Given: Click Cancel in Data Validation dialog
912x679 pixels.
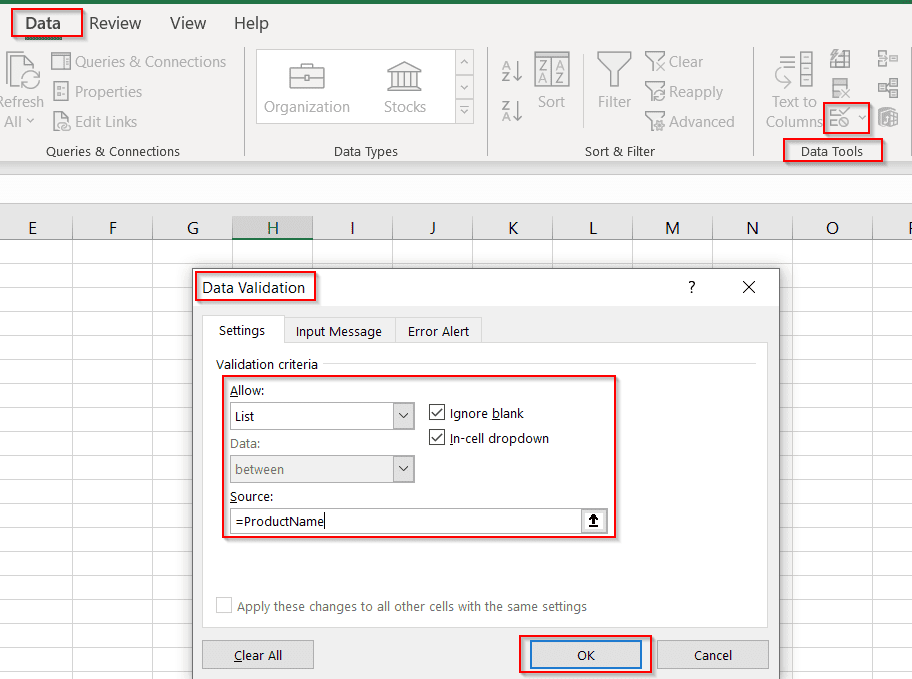Looking at the screenshot, I should (x=712, y=655).
